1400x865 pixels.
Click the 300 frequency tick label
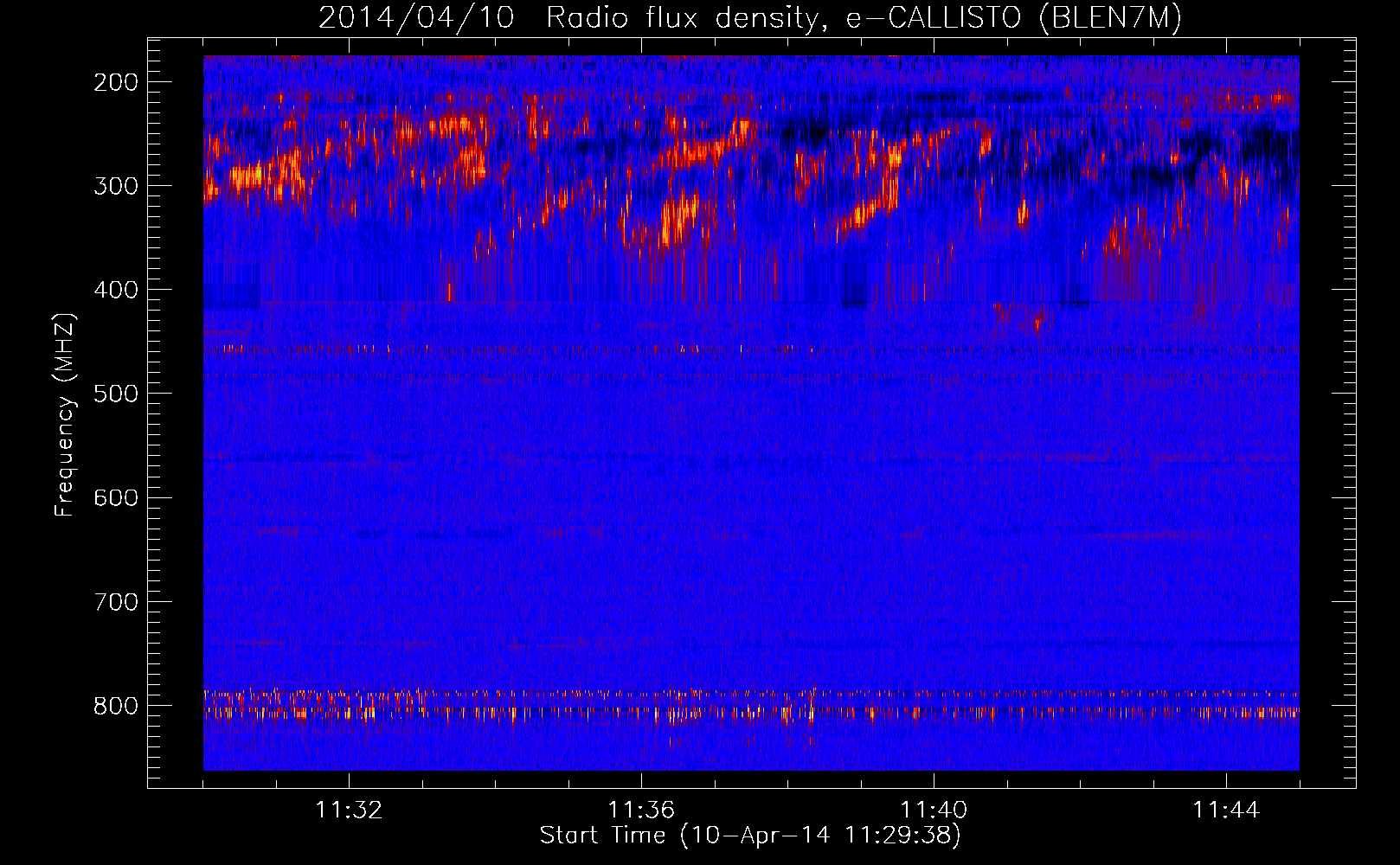click(x=115, y=186)
